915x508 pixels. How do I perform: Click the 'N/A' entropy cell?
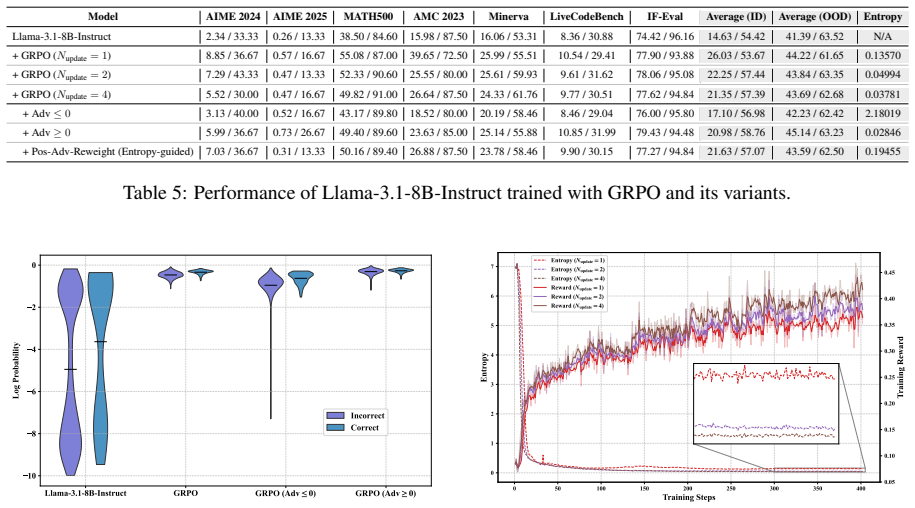882,36
